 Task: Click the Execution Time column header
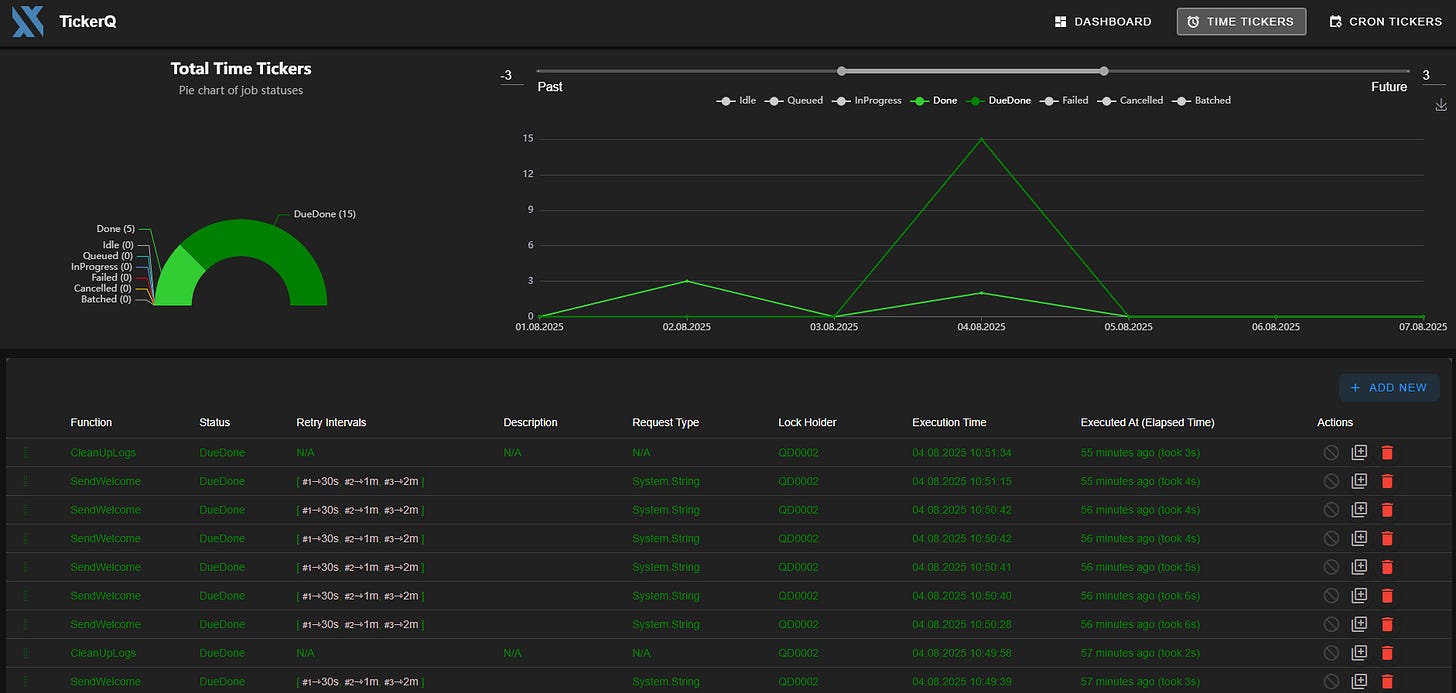(949, 423)
